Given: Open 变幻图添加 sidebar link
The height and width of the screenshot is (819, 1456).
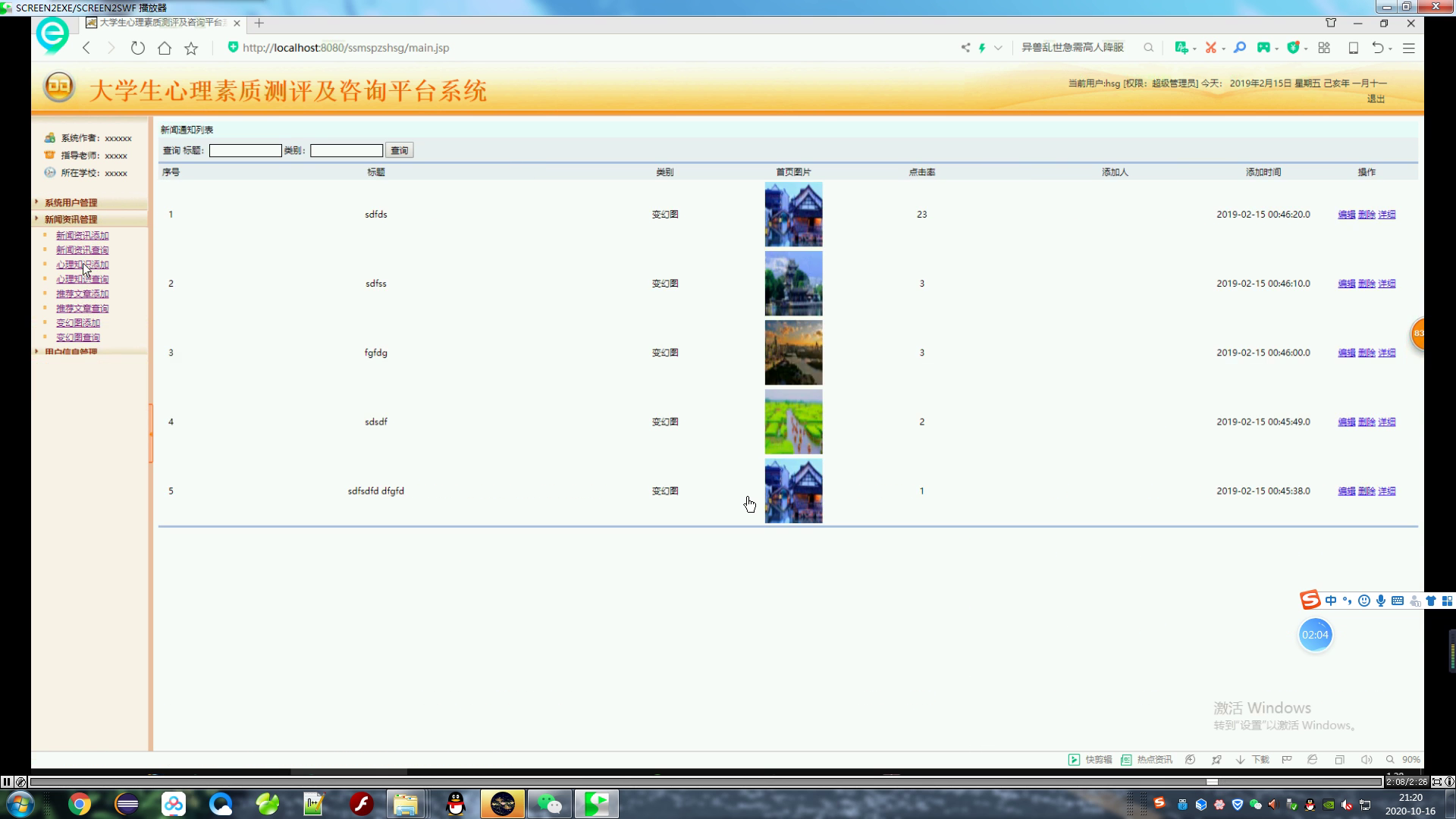Looking at the screenshot, I should click(78, 322).
